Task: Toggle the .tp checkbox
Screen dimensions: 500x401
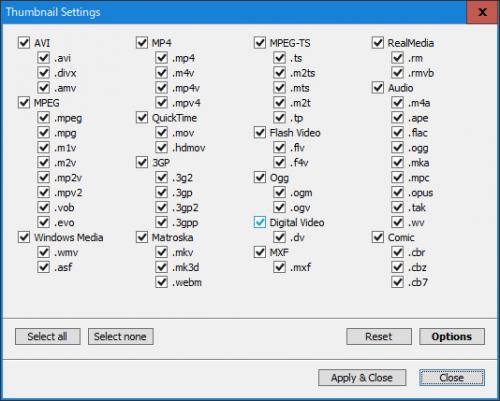Action: pos(280,118)
